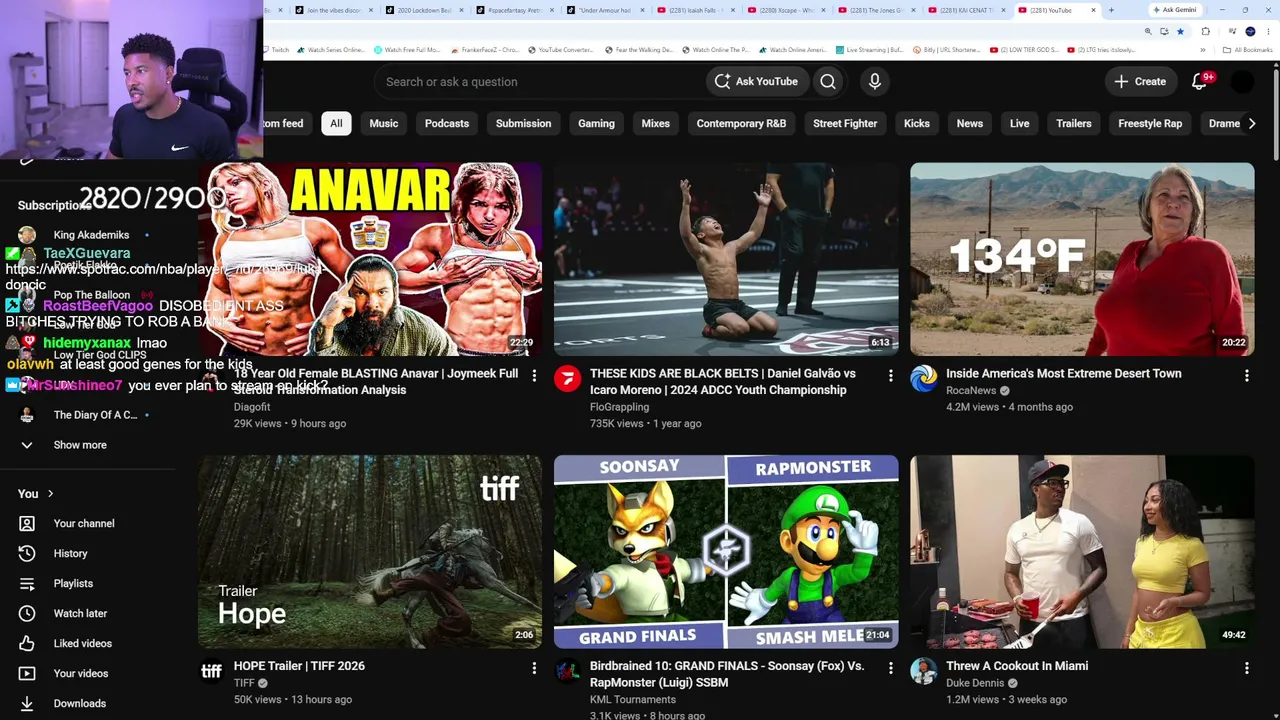Filter the feed by Mixes
Screen dimensions: 1280x720
656,123
